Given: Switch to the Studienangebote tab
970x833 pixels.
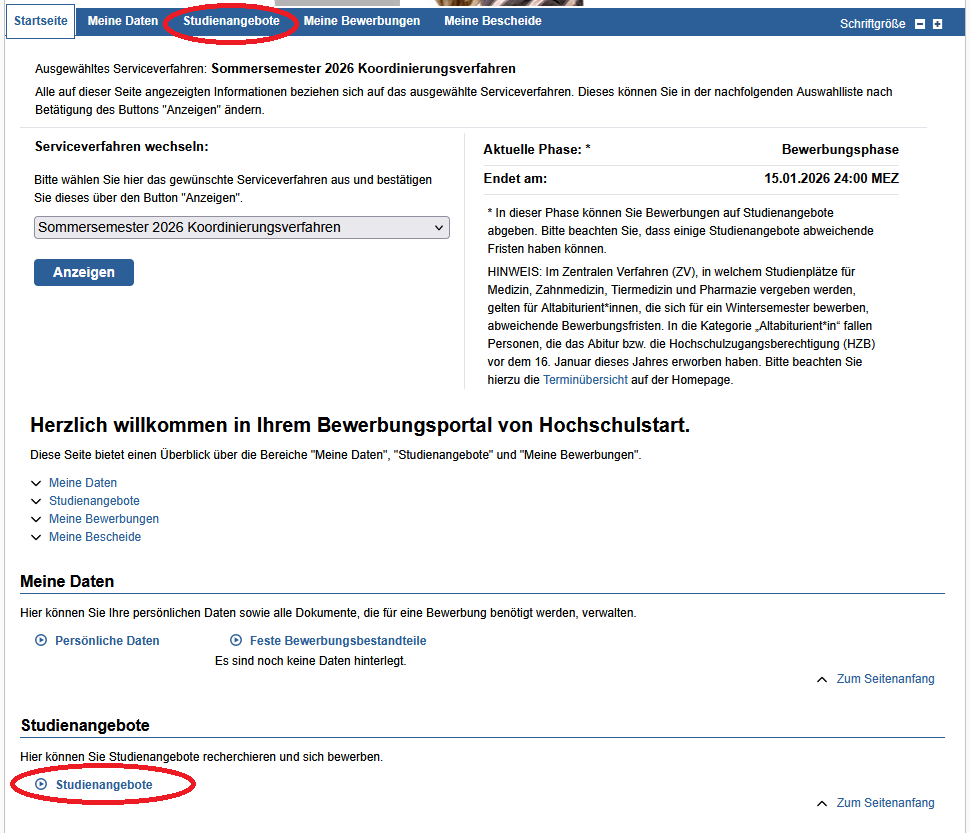Looking at the screenshot, I should click(231, 21).
